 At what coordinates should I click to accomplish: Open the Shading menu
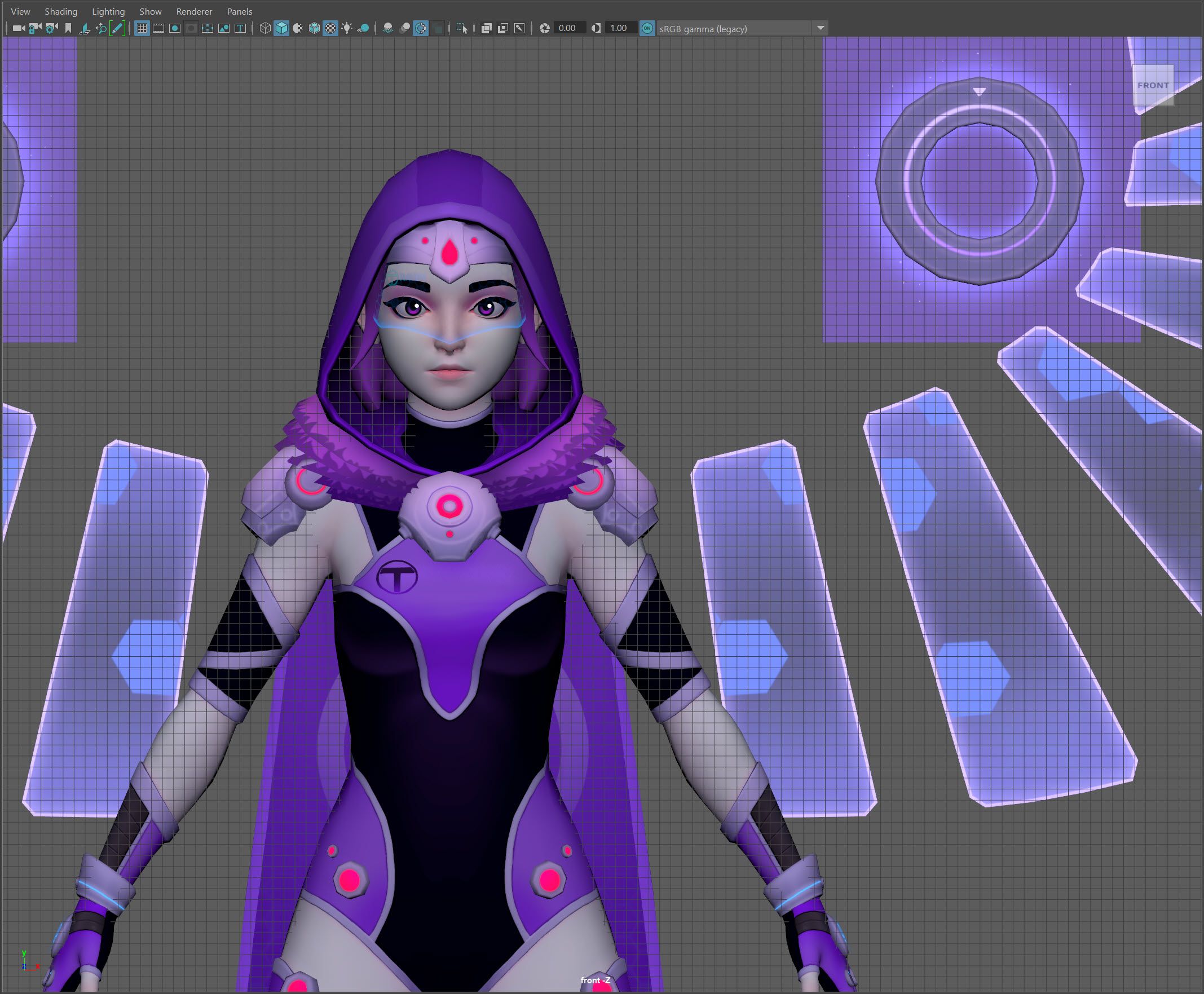(61, 11)
